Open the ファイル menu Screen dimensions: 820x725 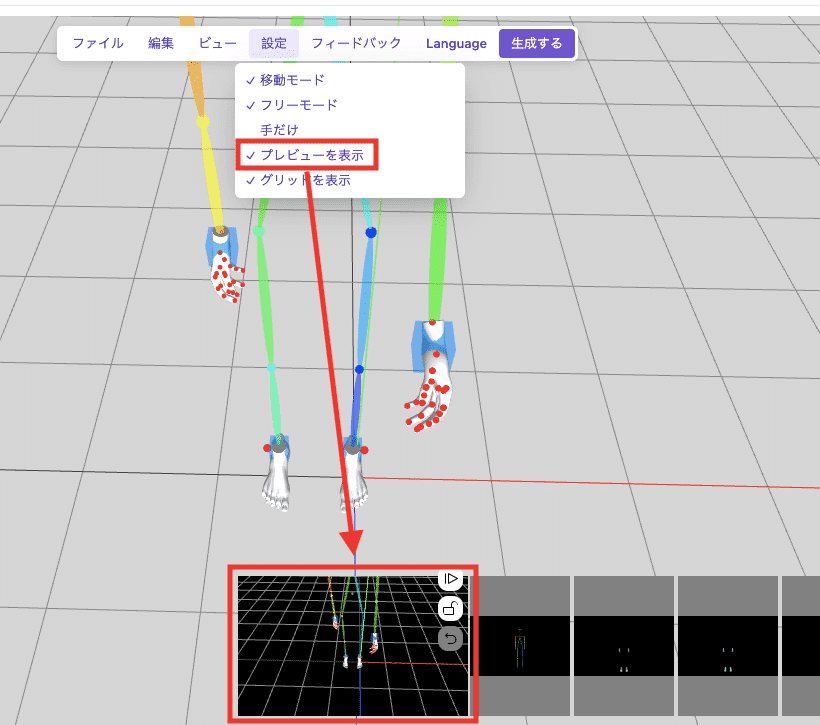point(96,43)
